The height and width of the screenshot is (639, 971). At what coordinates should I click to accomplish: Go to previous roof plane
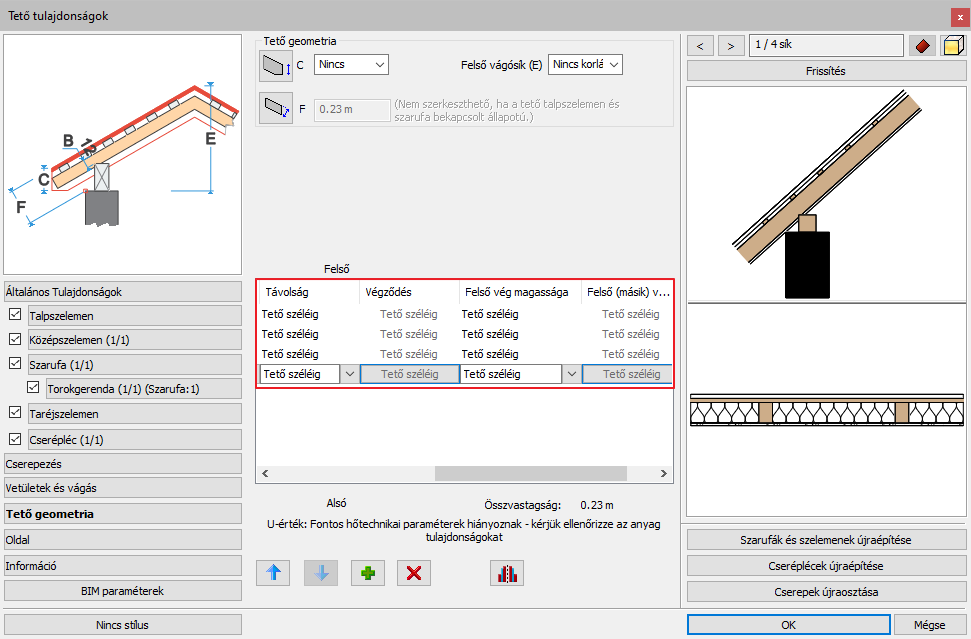pos(700,46)
